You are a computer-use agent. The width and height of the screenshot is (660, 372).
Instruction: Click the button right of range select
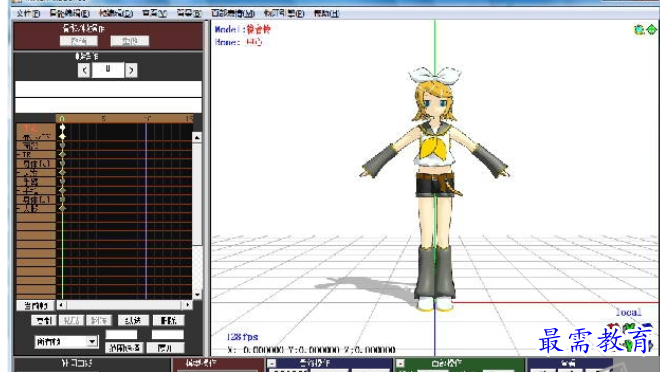click(x=165, y=348)
